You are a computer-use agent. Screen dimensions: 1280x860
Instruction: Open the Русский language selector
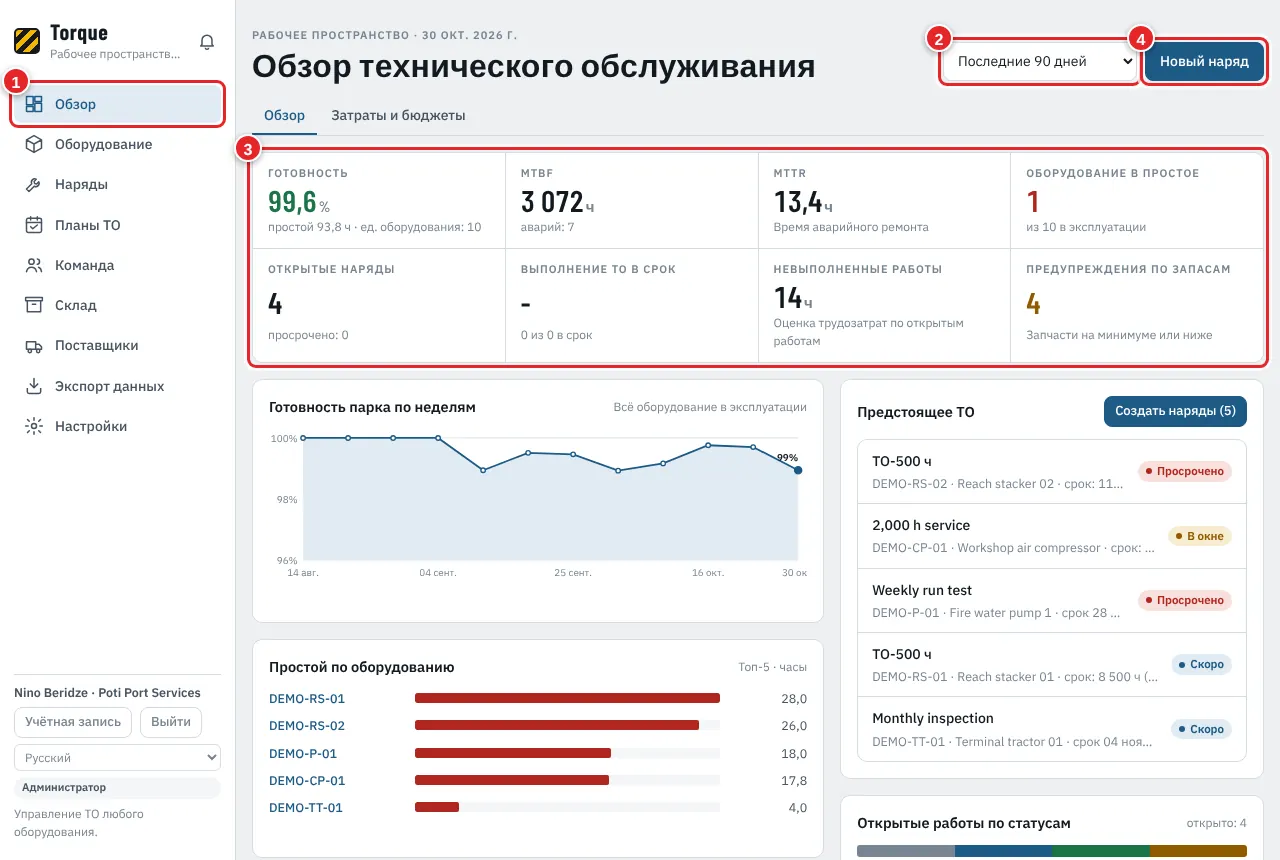pyautogui.click(x=117, y=758)
